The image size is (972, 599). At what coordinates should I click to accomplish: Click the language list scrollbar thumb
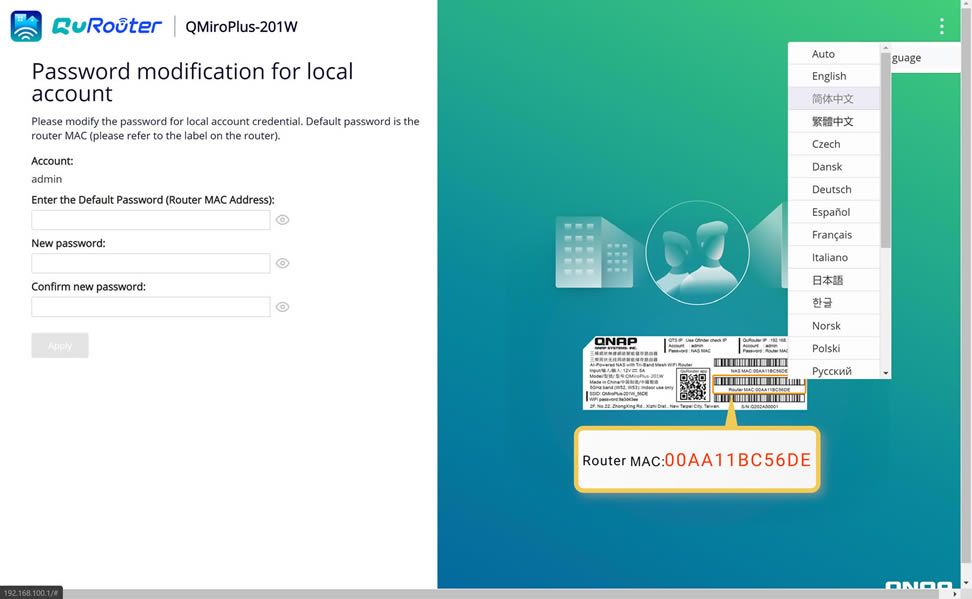point(885,150)
